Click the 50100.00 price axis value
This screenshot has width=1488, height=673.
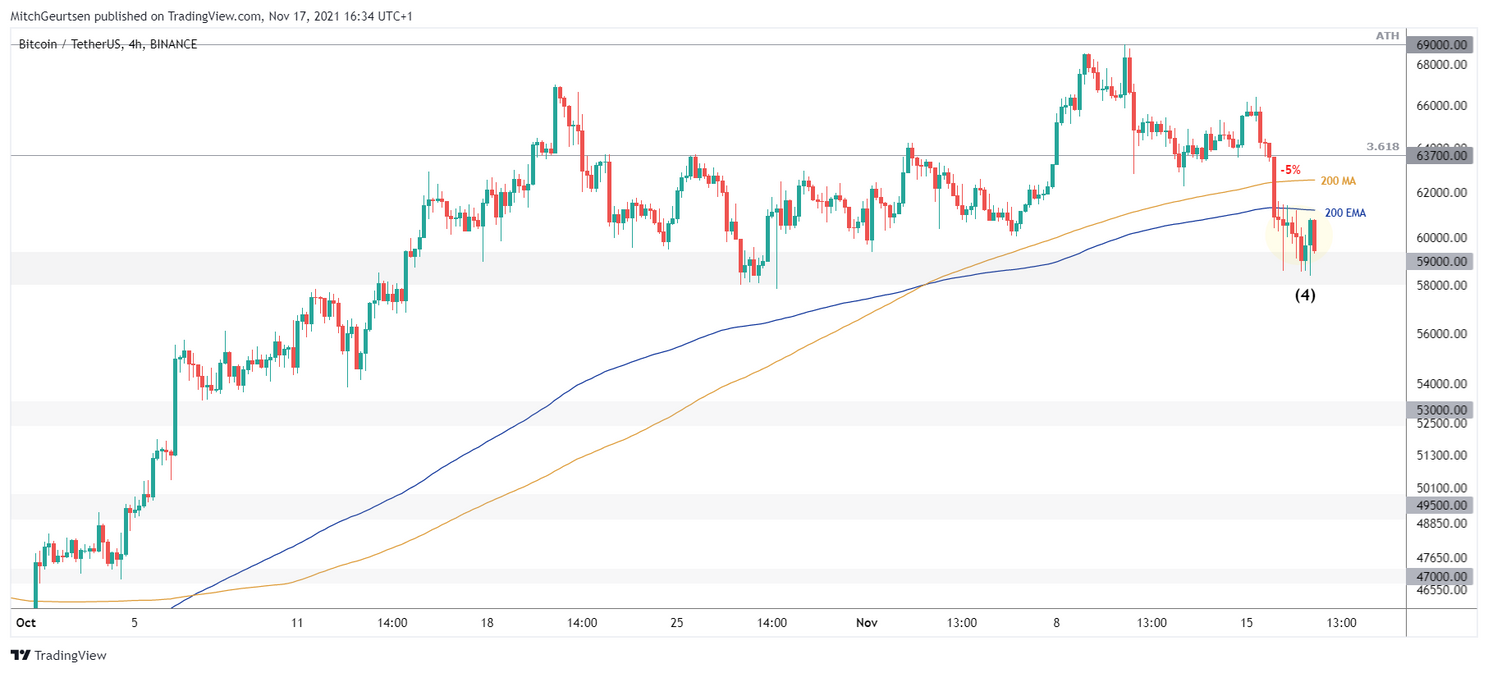click(1441, 489)
